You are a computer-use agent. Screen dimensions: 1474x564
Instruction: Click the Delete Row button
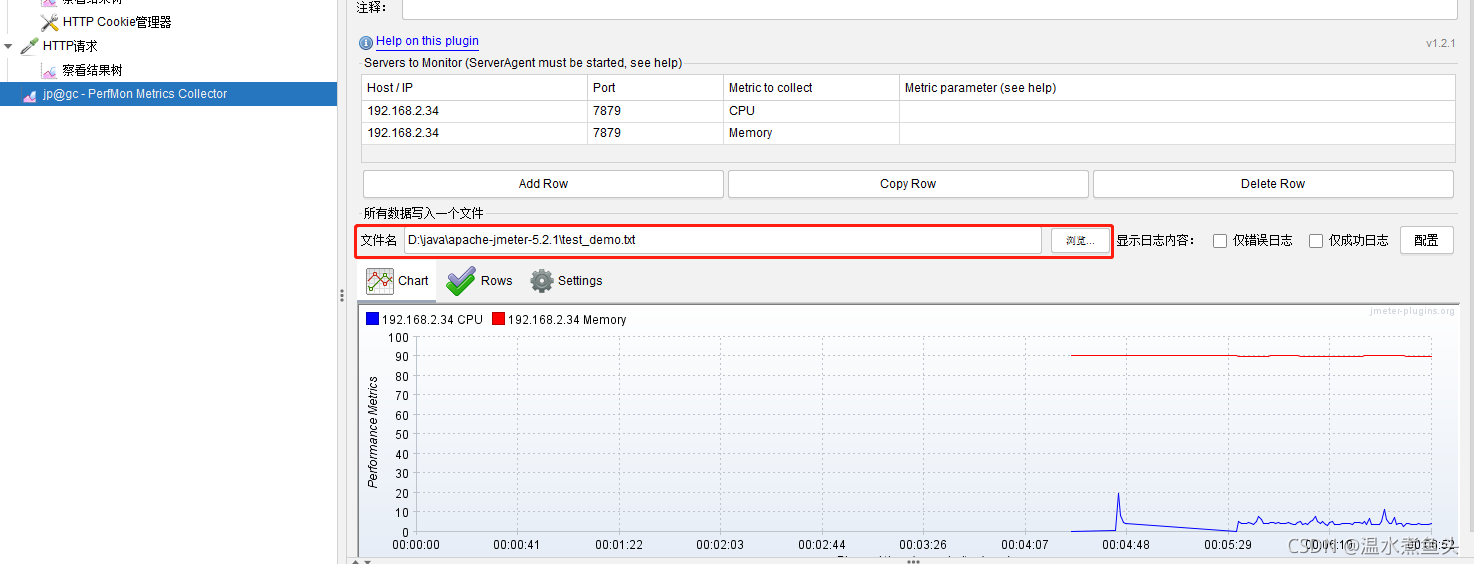pyautogui.click(x=1273, y=184)
